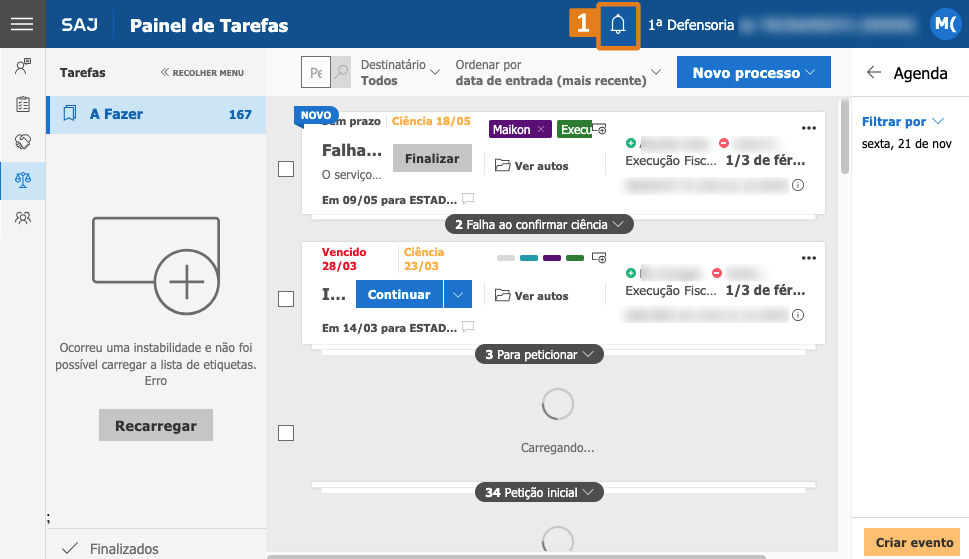This screenshot has width=969, height=559.
Task: Click the Falha... task title
Action: (x=352, y=150)
